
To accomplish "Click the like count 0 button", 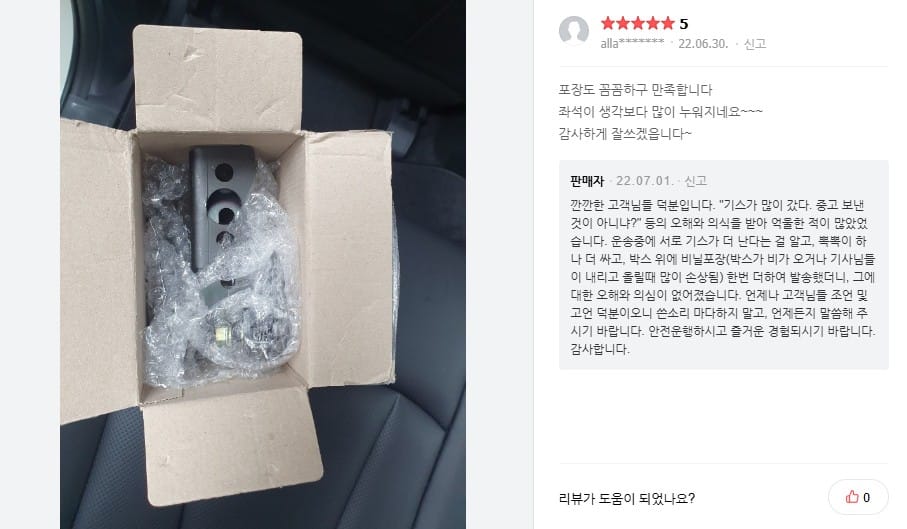I will point(858,497).
